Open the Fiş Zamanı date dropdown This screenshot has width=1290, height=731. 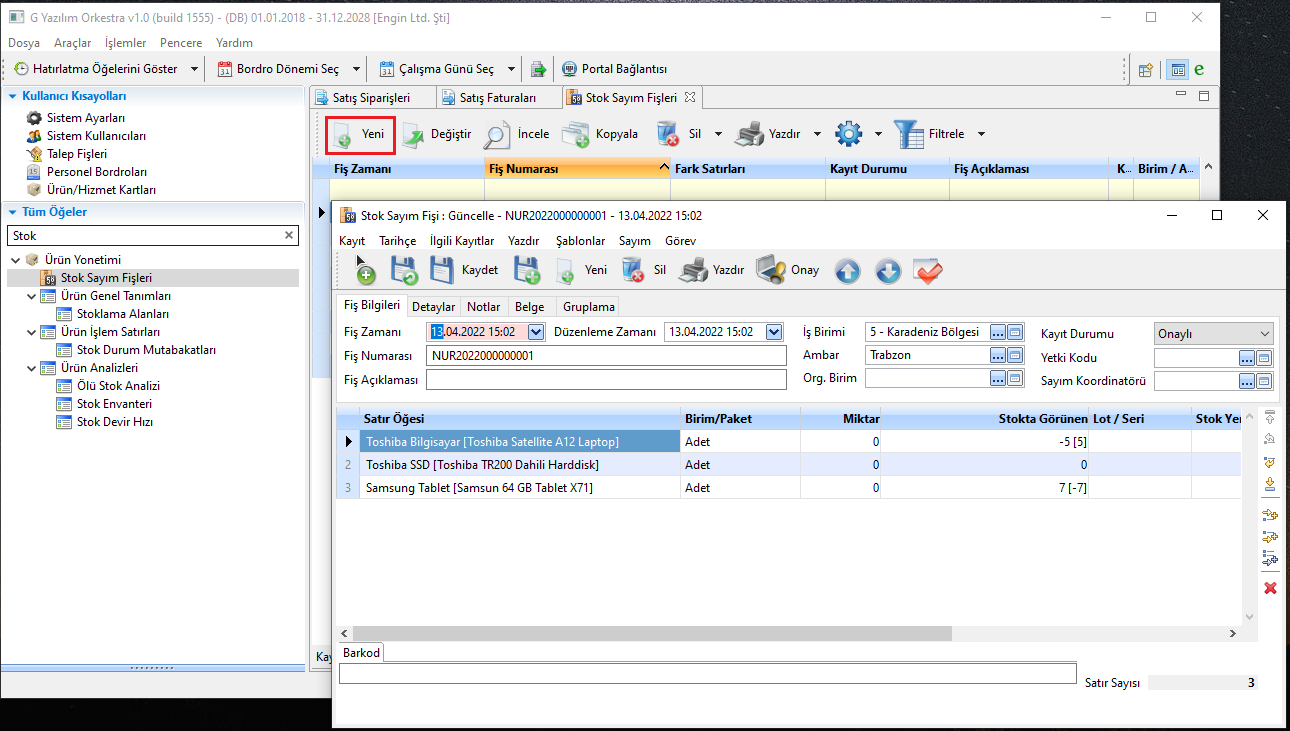(535, 332)
